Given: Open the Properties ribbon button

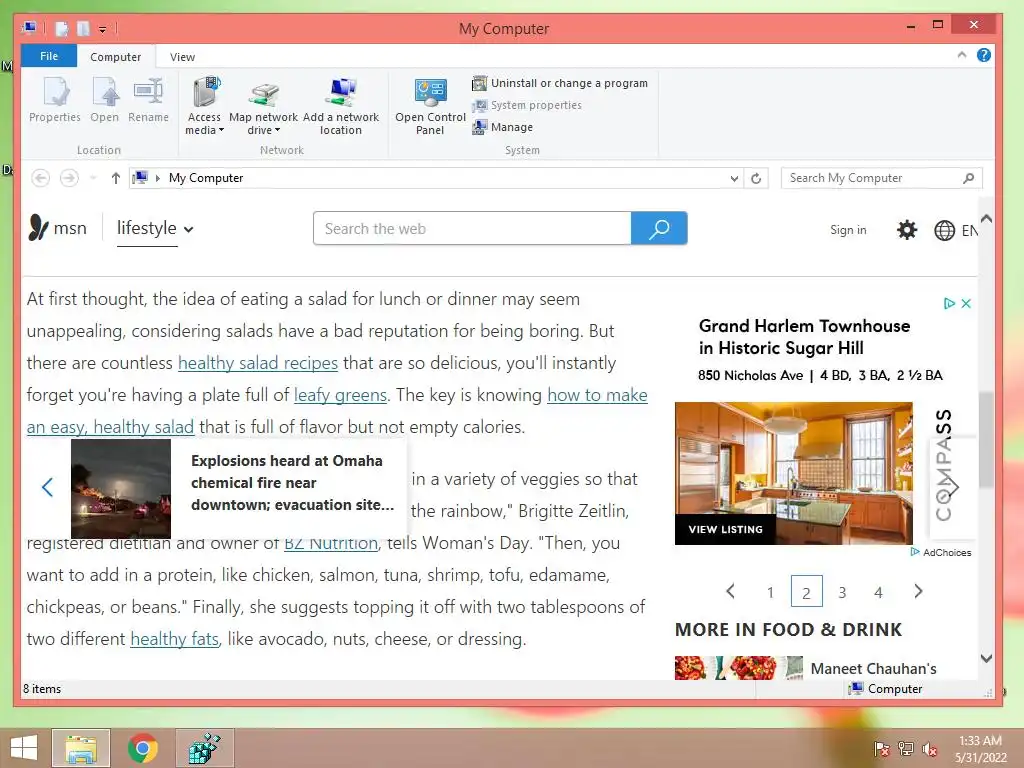Looking at the screenshot, I should (55, 100).
